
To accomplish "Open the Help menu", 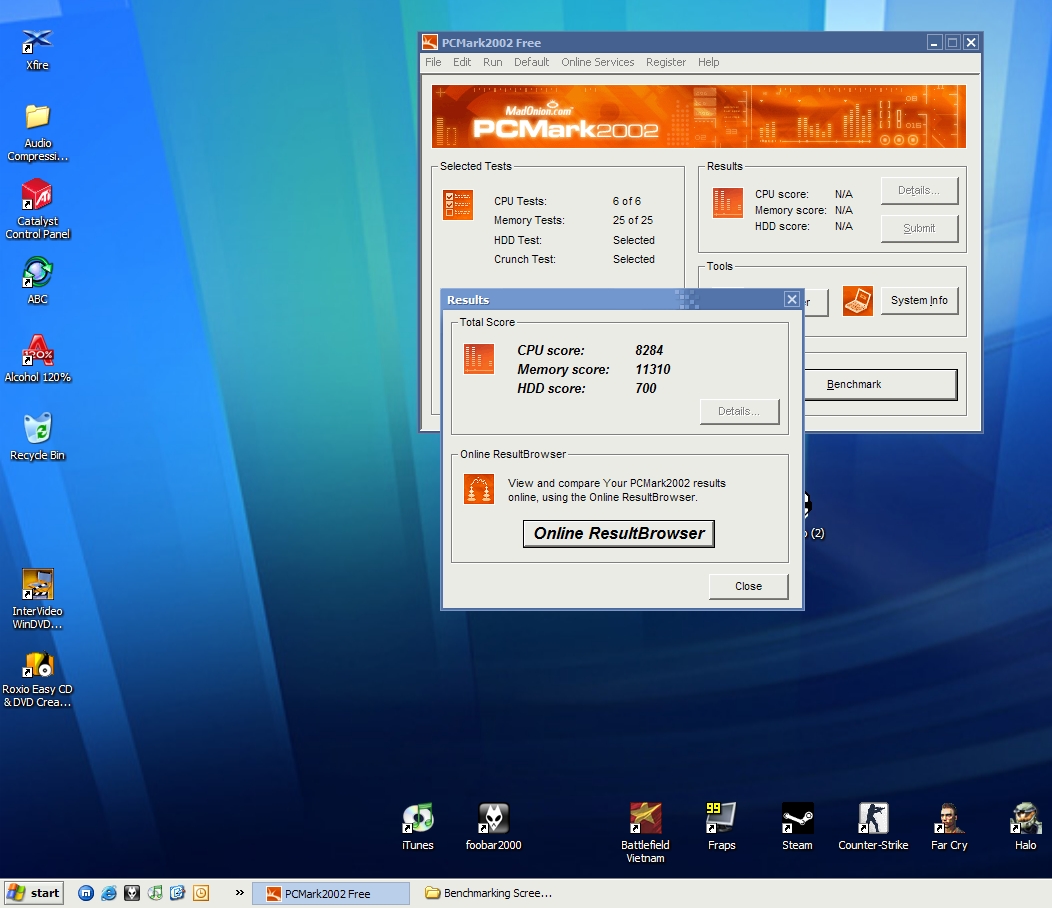I will click(708, 62).
